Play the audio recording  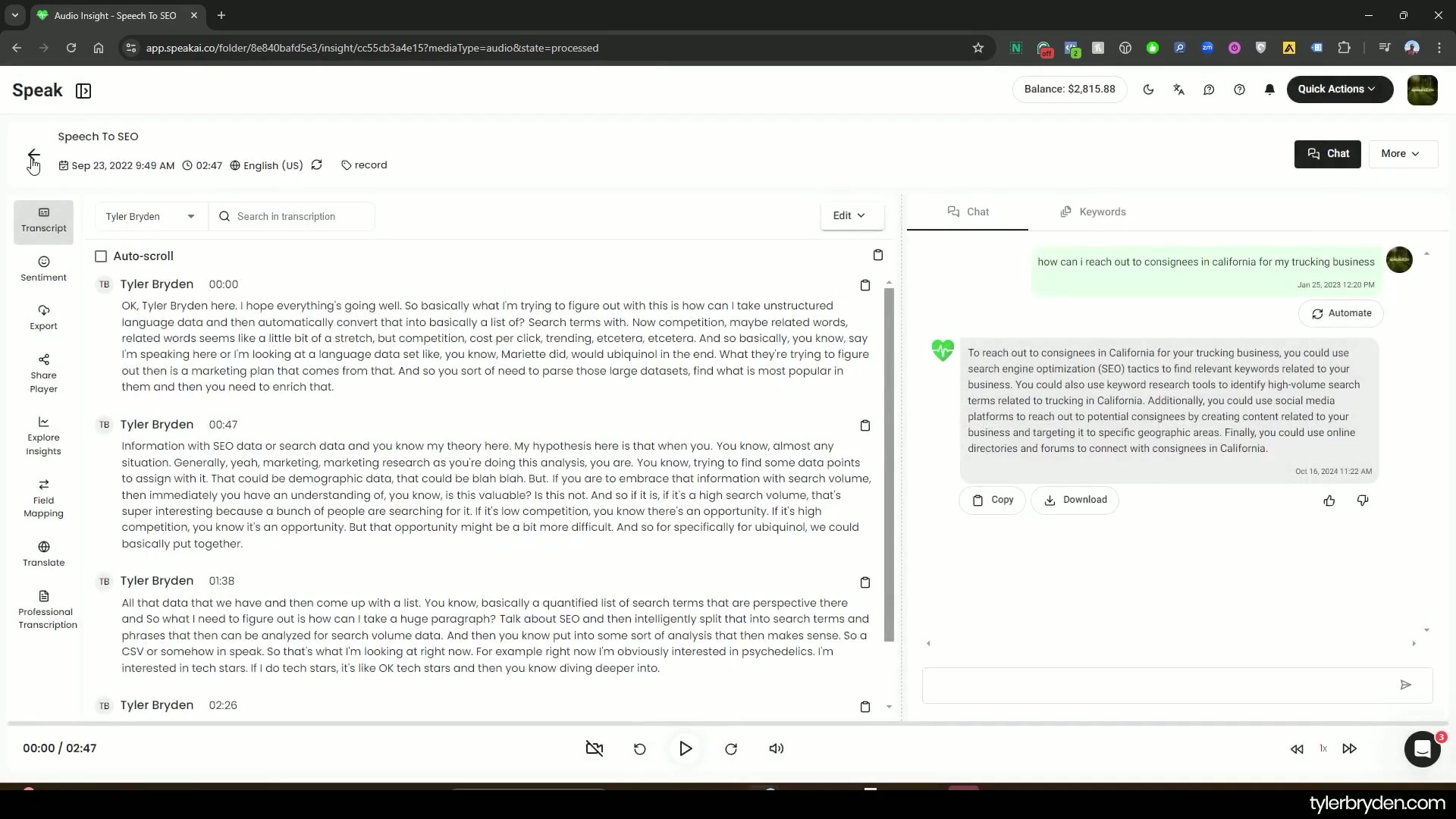coord(686,748)
